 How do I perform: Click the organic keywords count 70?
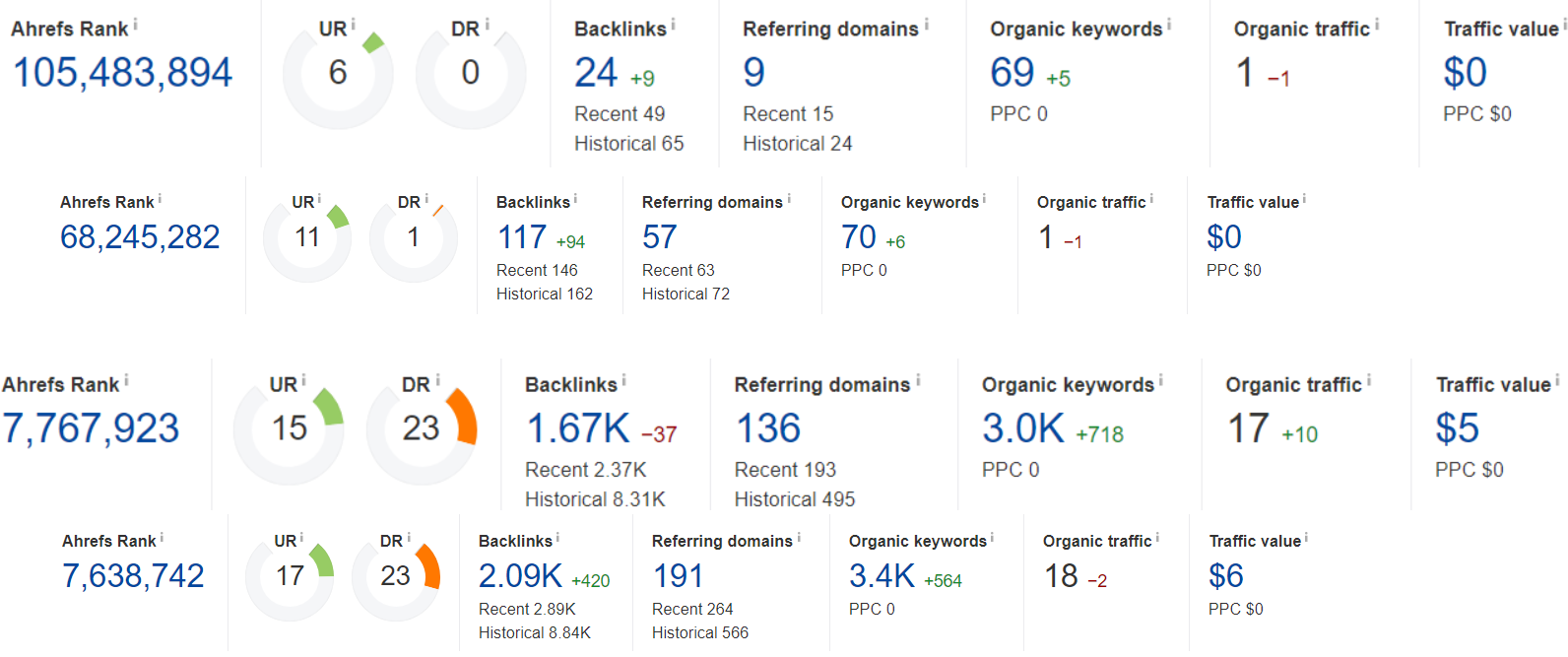point(859,237)
